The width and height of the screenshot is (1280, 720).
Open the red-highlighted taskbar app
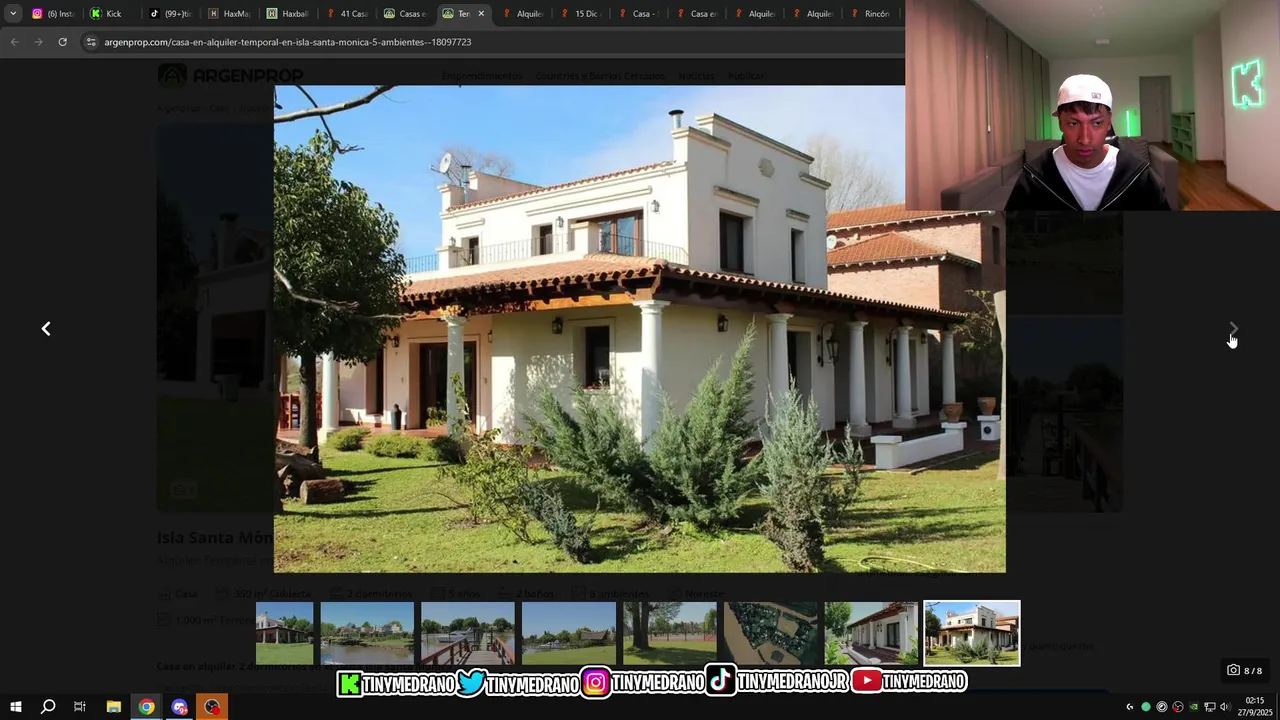(x=212, y=707)
